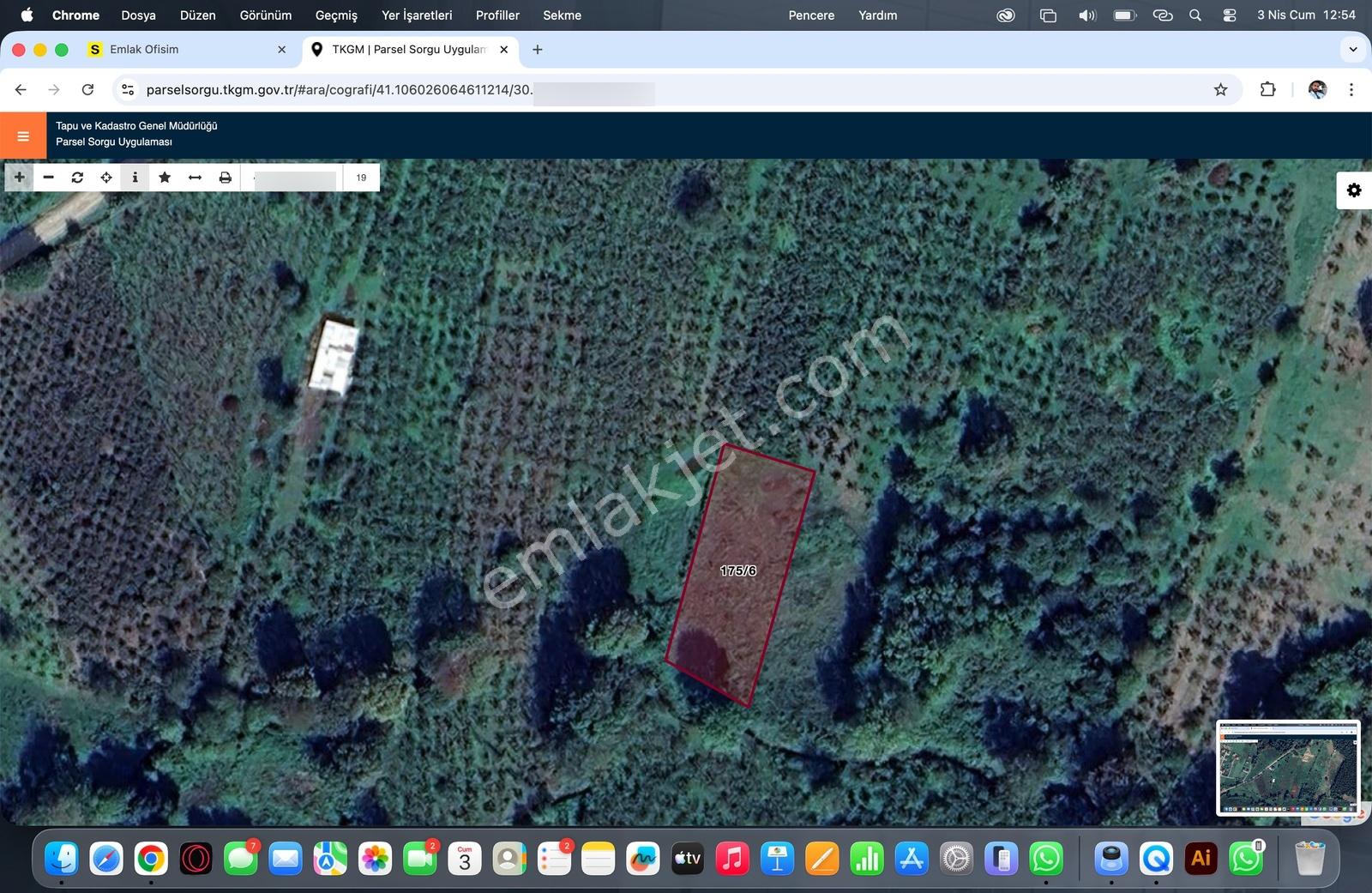This screenshot has height=893, width=1372.
Task: Click the address bar URL
Action: pos(340,89)
